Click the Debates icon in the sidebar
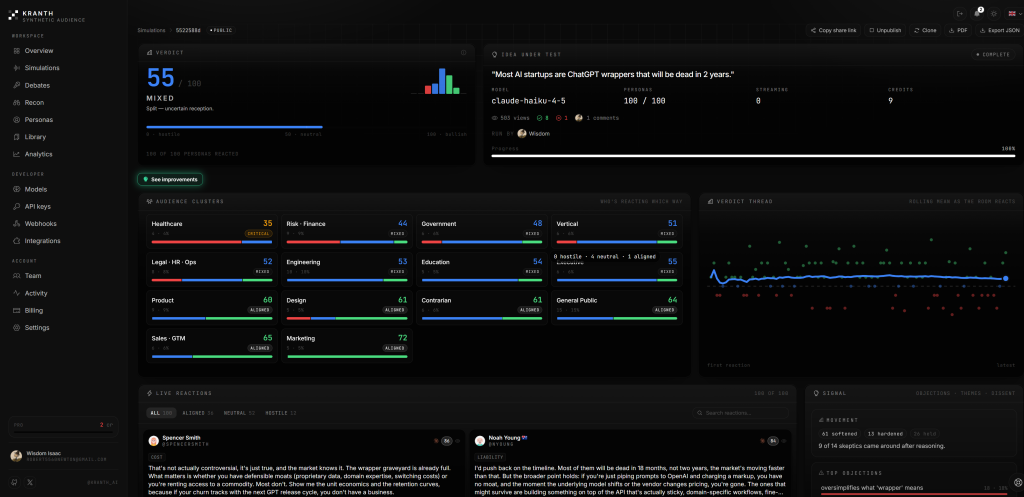 [x=16, y=86]
